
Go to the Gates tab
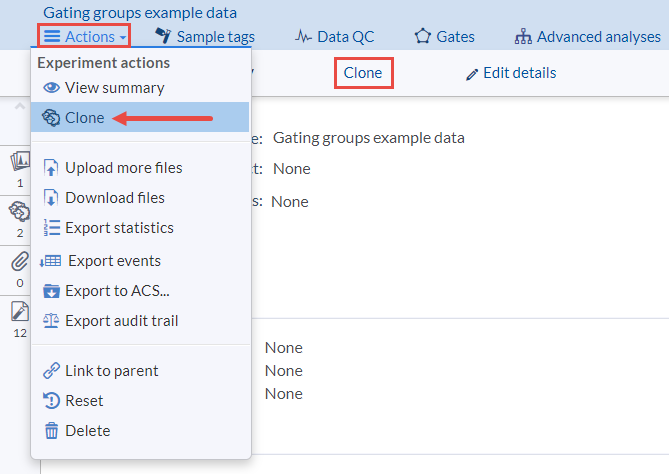tap(444, 37)
